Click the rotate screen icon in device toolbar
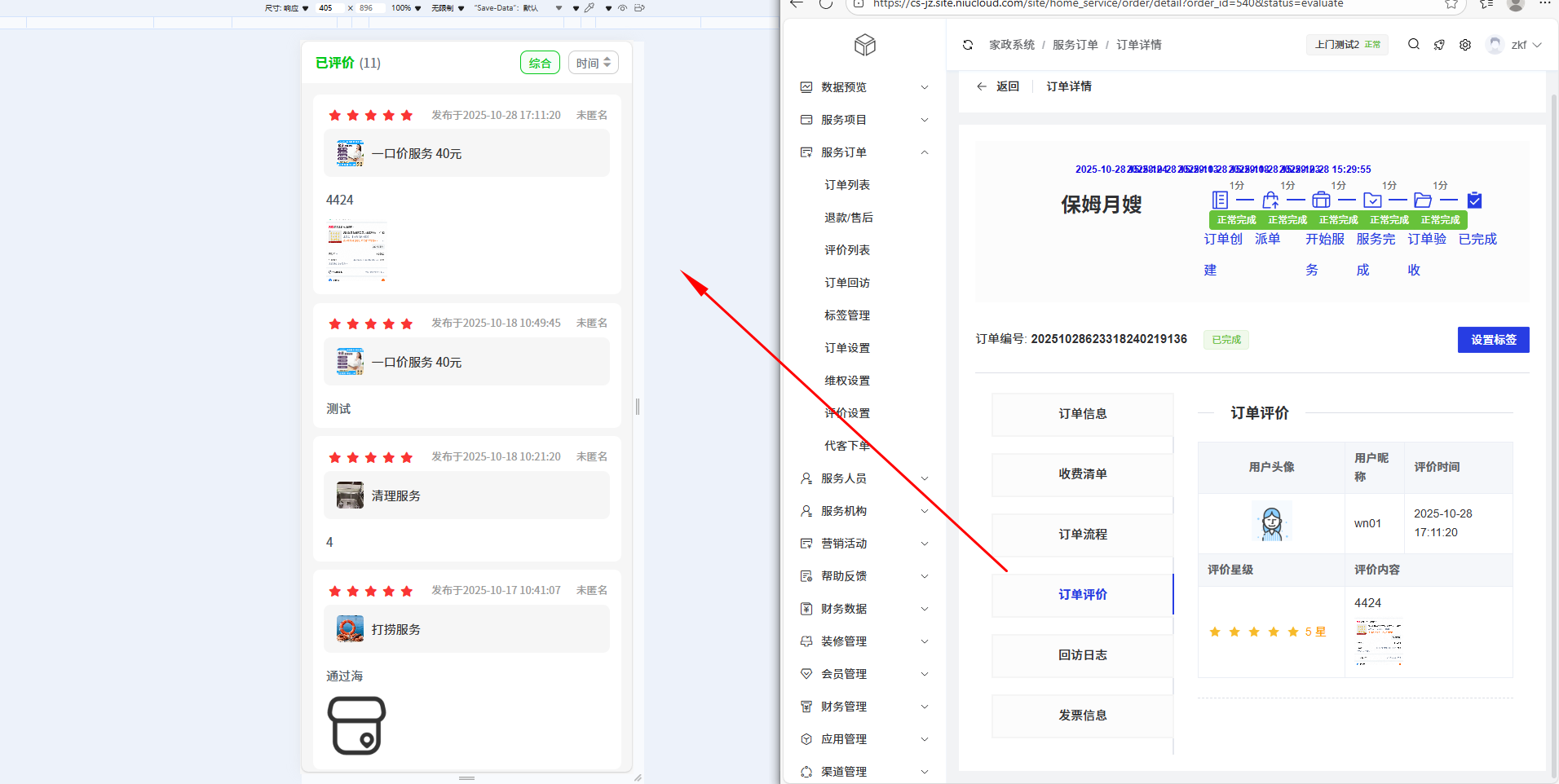 tap(639, 8)
